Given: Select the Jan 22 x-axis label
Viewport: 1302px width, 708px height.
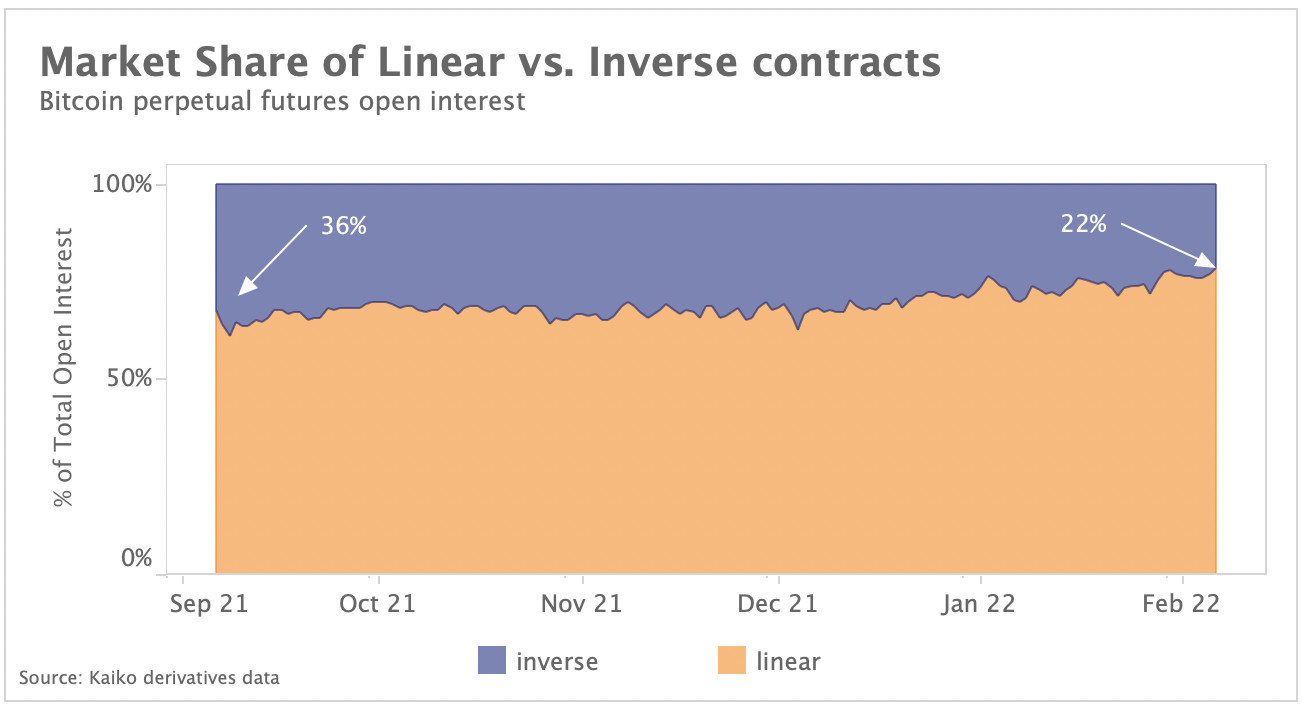Looking at the screenshot, I should pyautogui.click(x=981, y=604).
